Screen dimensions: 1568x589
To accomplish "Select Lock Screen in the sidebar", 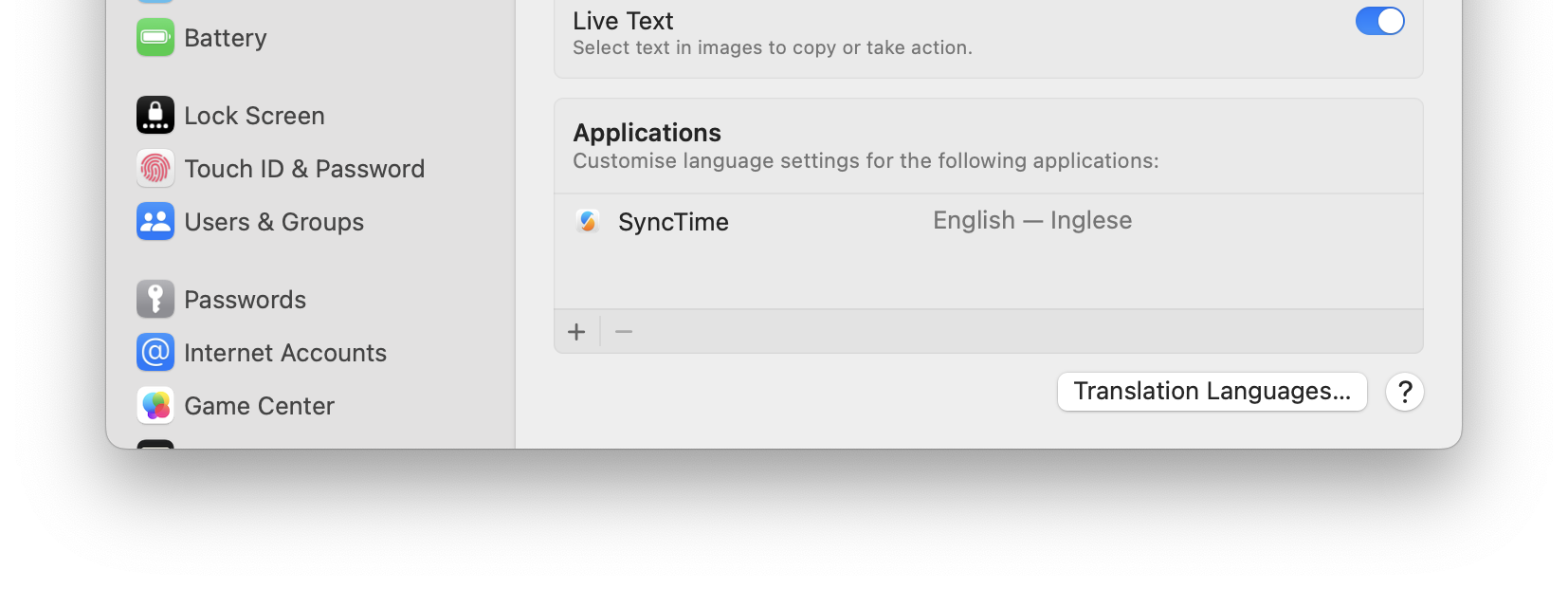I will [254, 116].
